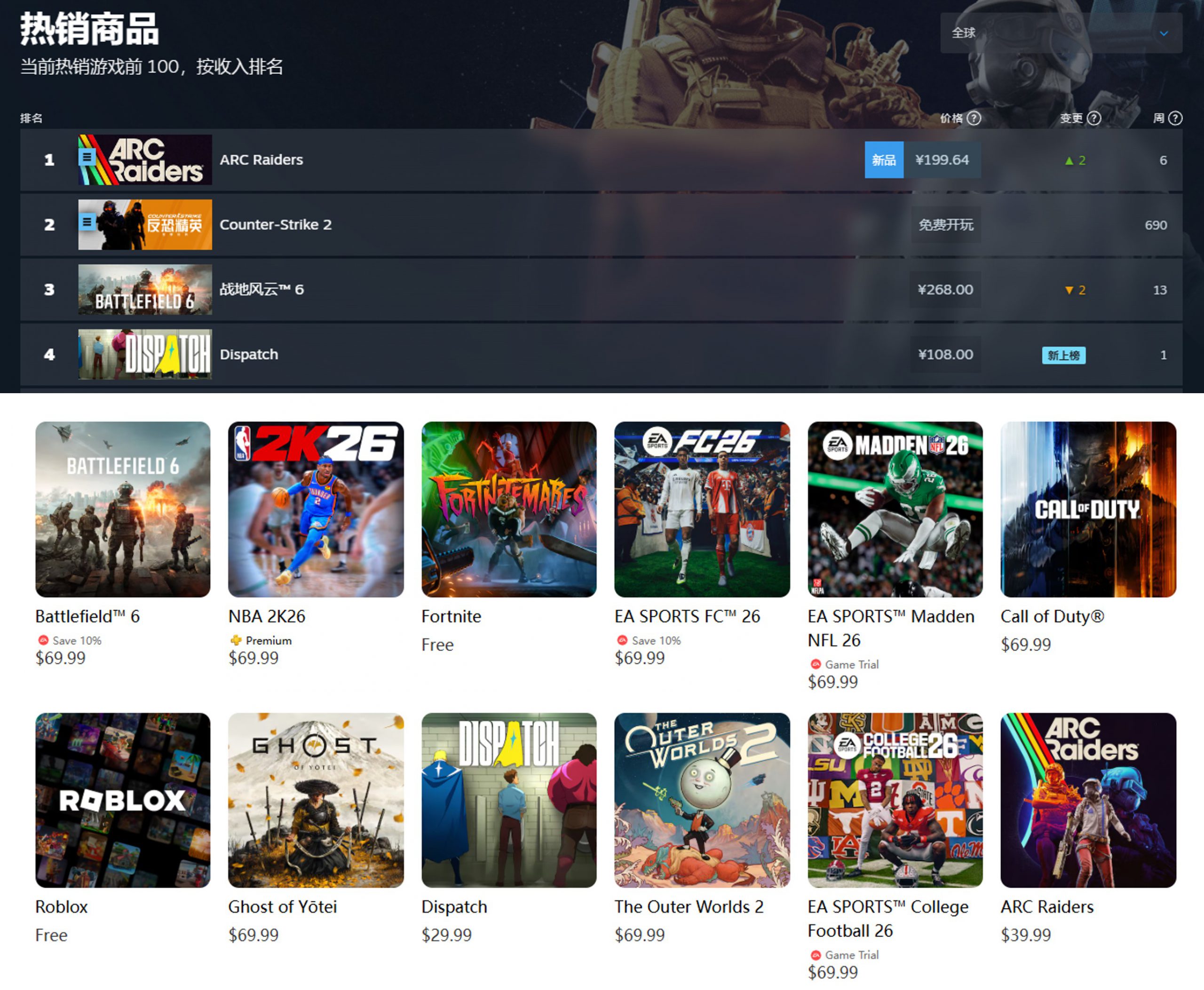1204x990 pixels.
Task: Click the question mark icon beside 变更
Action: (1094, 118)
